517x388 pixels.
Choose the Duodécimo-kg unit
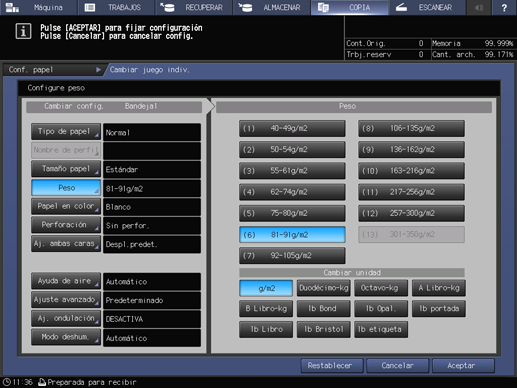[x=324, y=288]
